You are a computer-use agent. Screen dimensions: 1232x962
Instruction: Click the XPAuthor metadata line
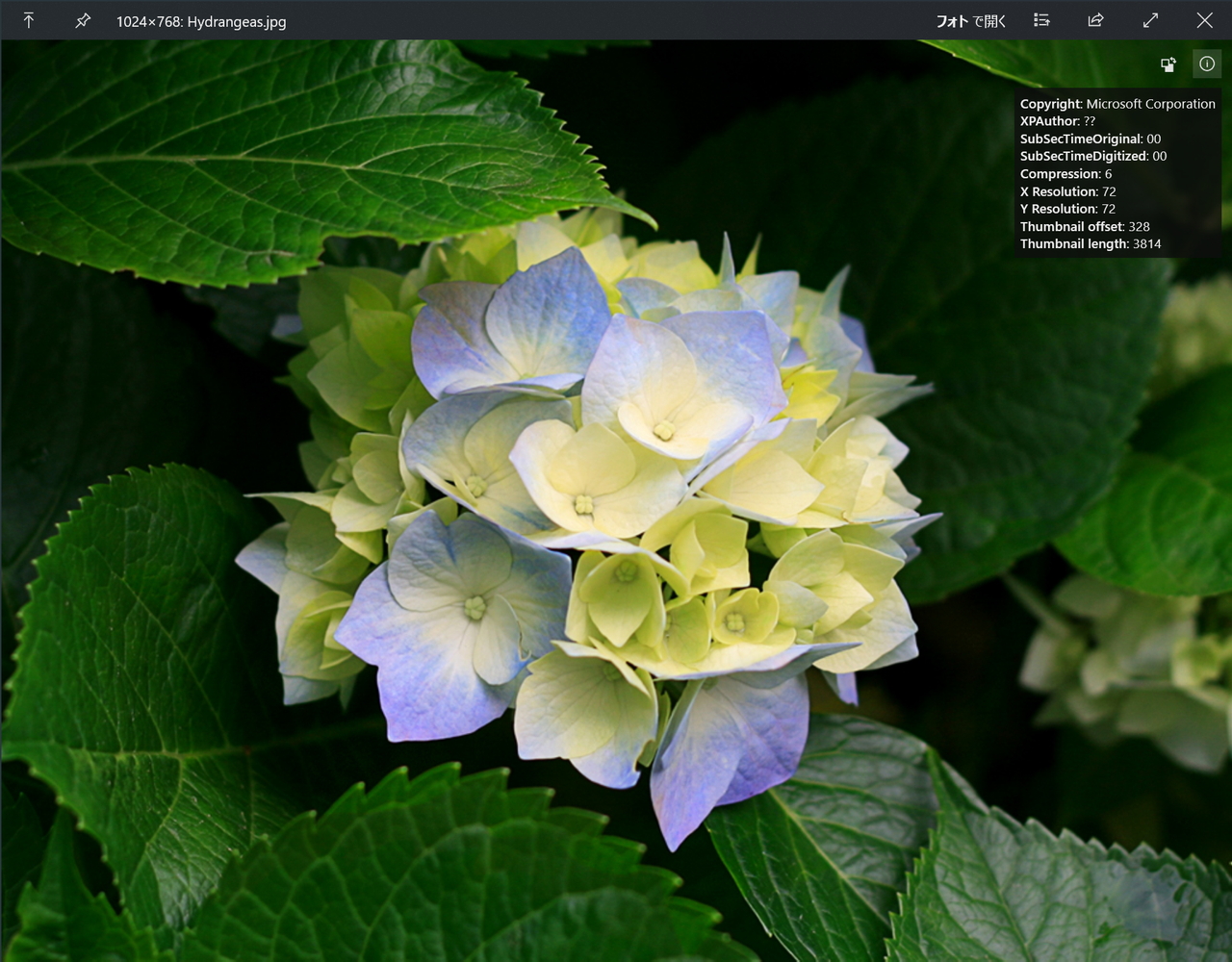pos(1058,121)
